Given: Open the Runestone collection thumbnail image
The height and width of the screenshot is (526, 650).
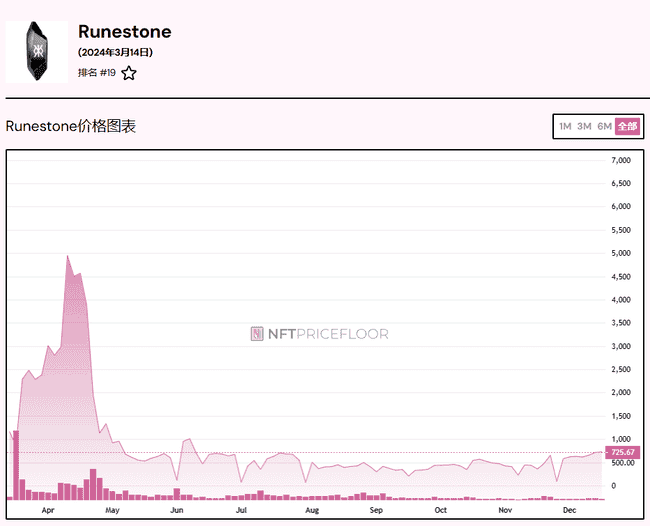Looking at the screenshot, I should (37, 51).
